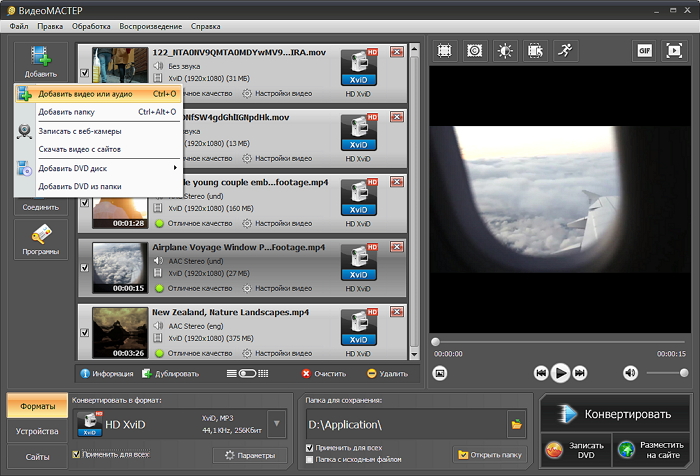
Task: Click Открыть папку button
Action: (x=490, y=455)
